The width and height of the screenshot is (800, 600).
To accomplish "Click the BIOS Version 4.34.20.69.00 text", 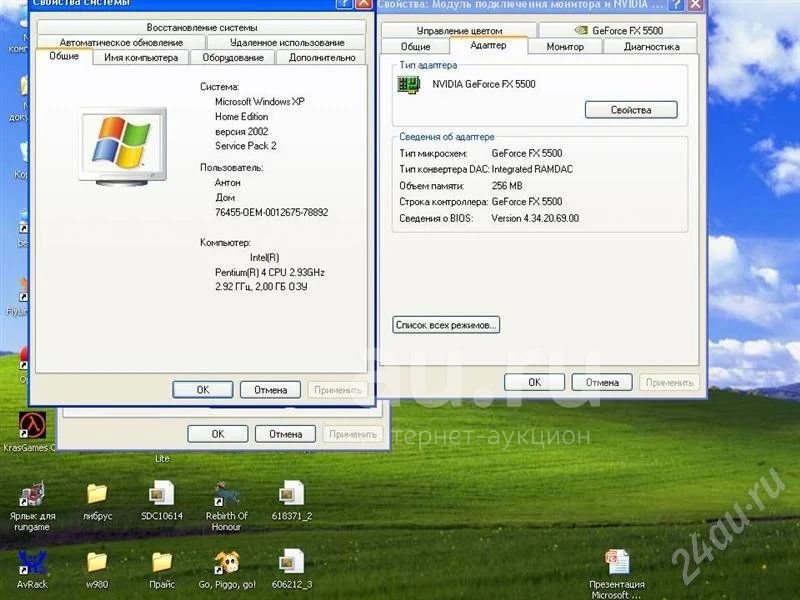I will (535, 218).
